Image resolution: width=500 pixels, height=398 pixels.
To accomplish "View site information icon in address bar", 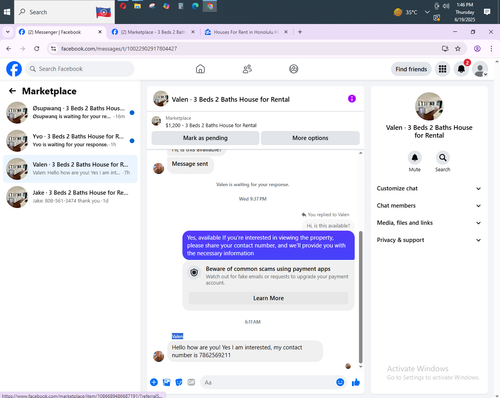I will coord(53,49).
